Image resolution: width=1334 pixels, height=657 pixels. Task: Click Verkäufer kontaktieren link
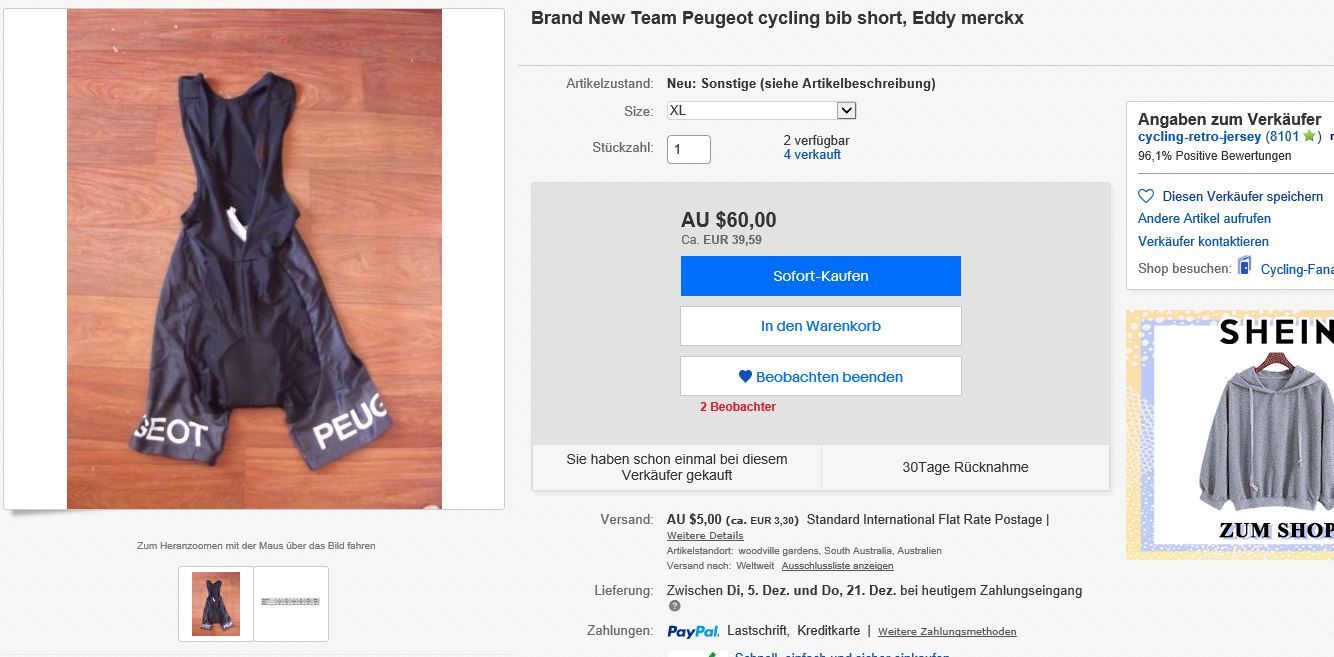1203,242
